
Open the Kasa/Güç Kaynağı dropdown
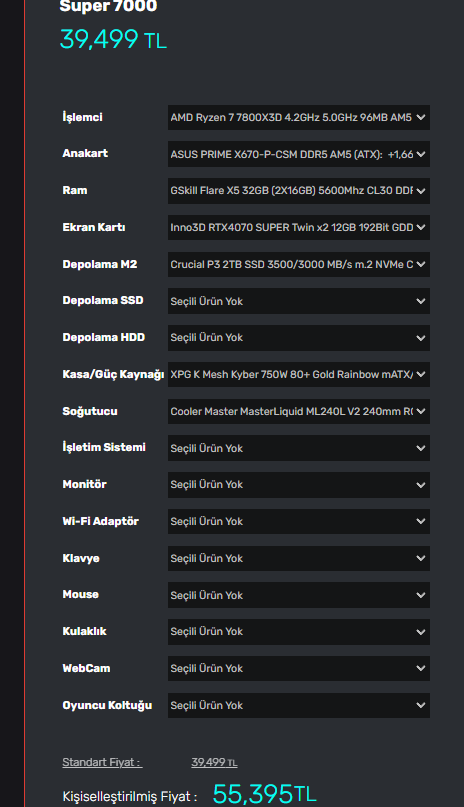pos(298,374)
